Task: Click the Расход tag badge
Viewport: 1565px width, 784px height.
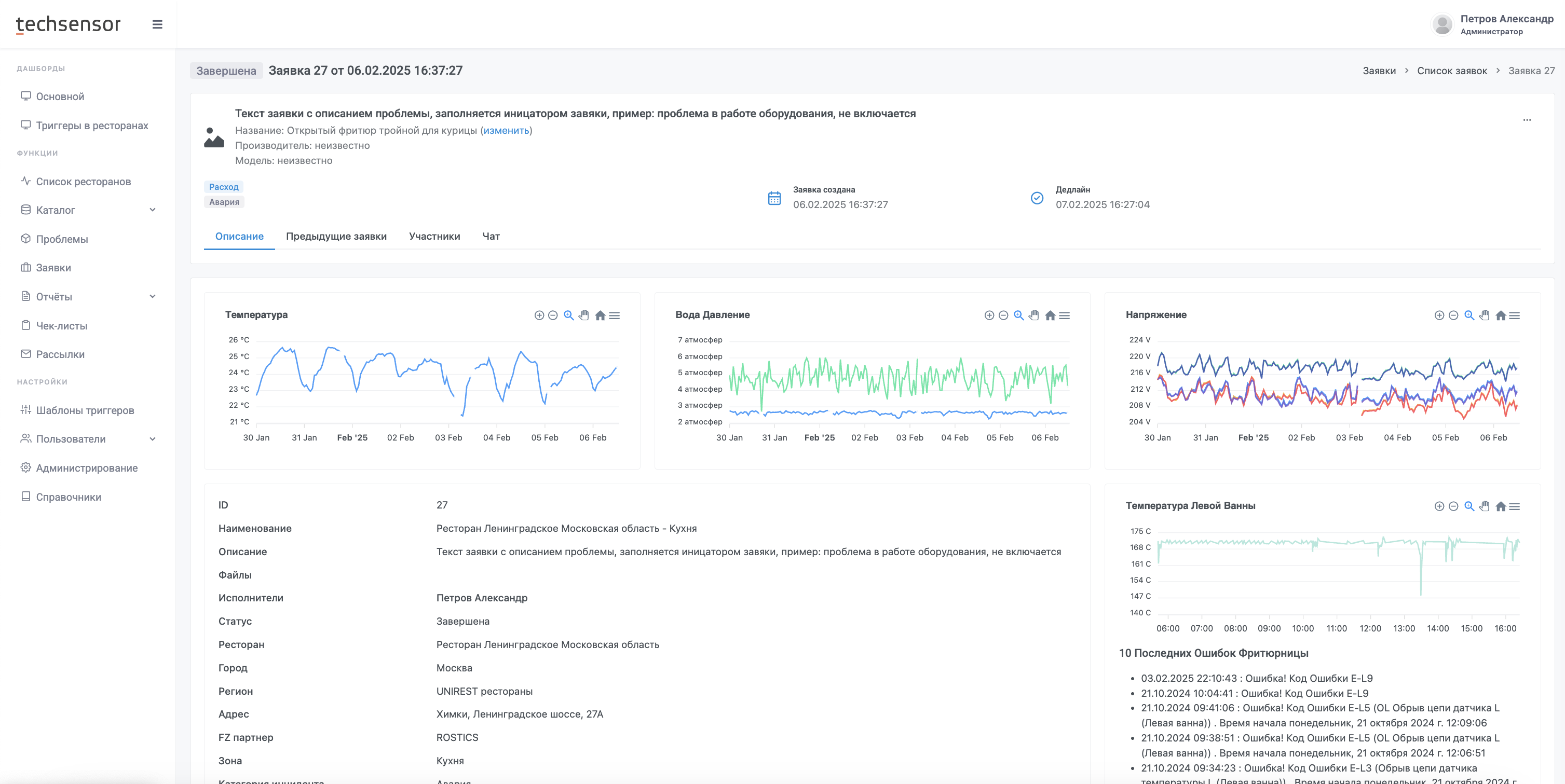Action: coord(224,187)
